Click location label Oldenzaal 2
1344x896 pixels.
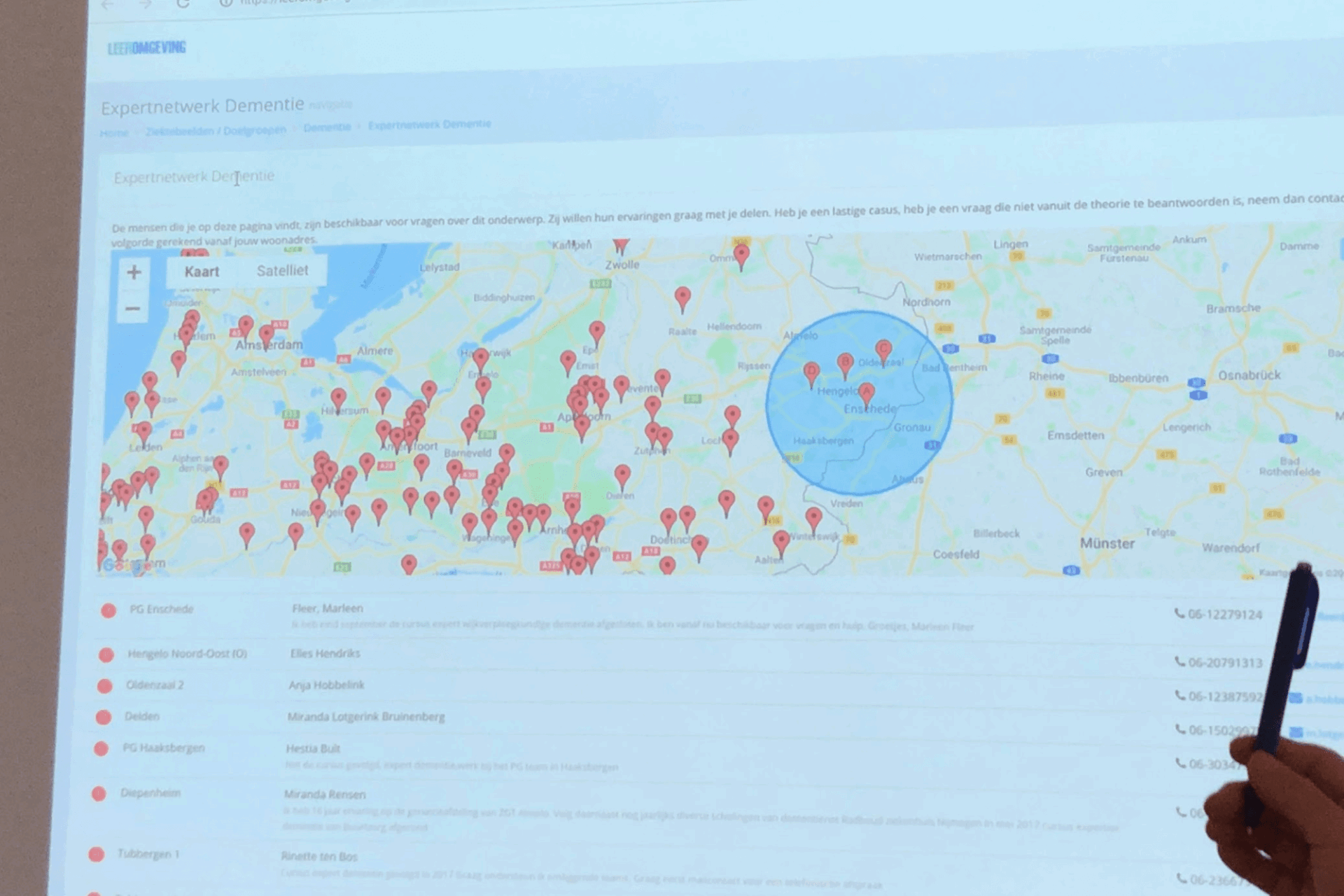155,685
